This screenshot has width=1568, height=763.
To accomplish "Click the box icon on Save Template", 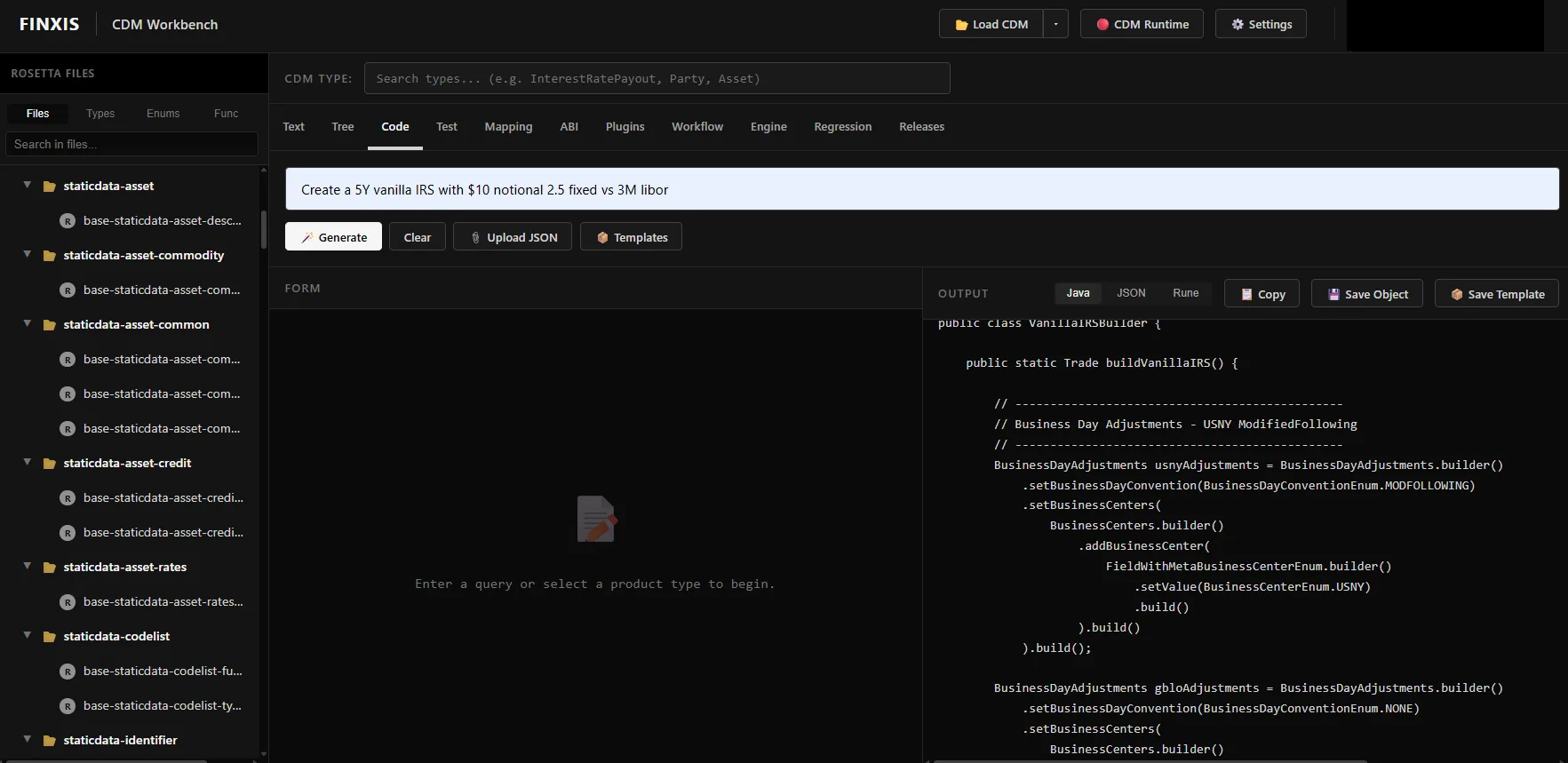I will pos(1457,294).
